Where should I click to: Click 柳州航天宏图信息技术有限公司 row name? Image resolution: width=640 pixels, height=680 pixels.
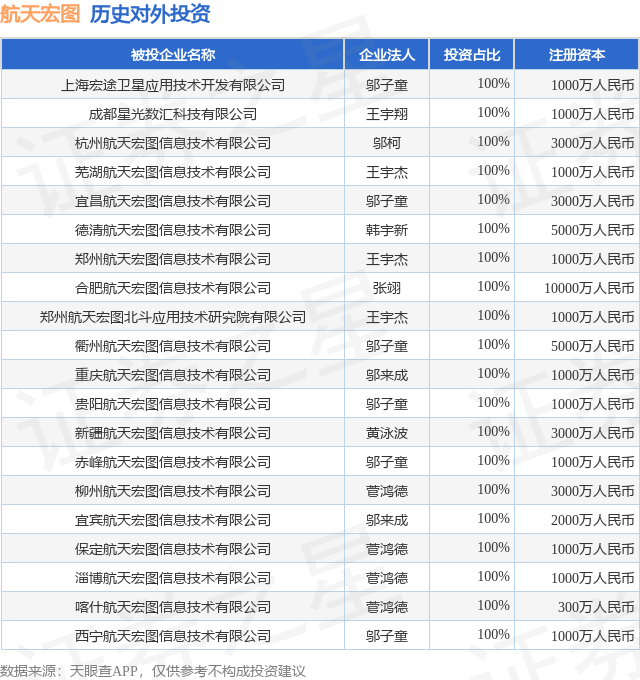[173, 491]
